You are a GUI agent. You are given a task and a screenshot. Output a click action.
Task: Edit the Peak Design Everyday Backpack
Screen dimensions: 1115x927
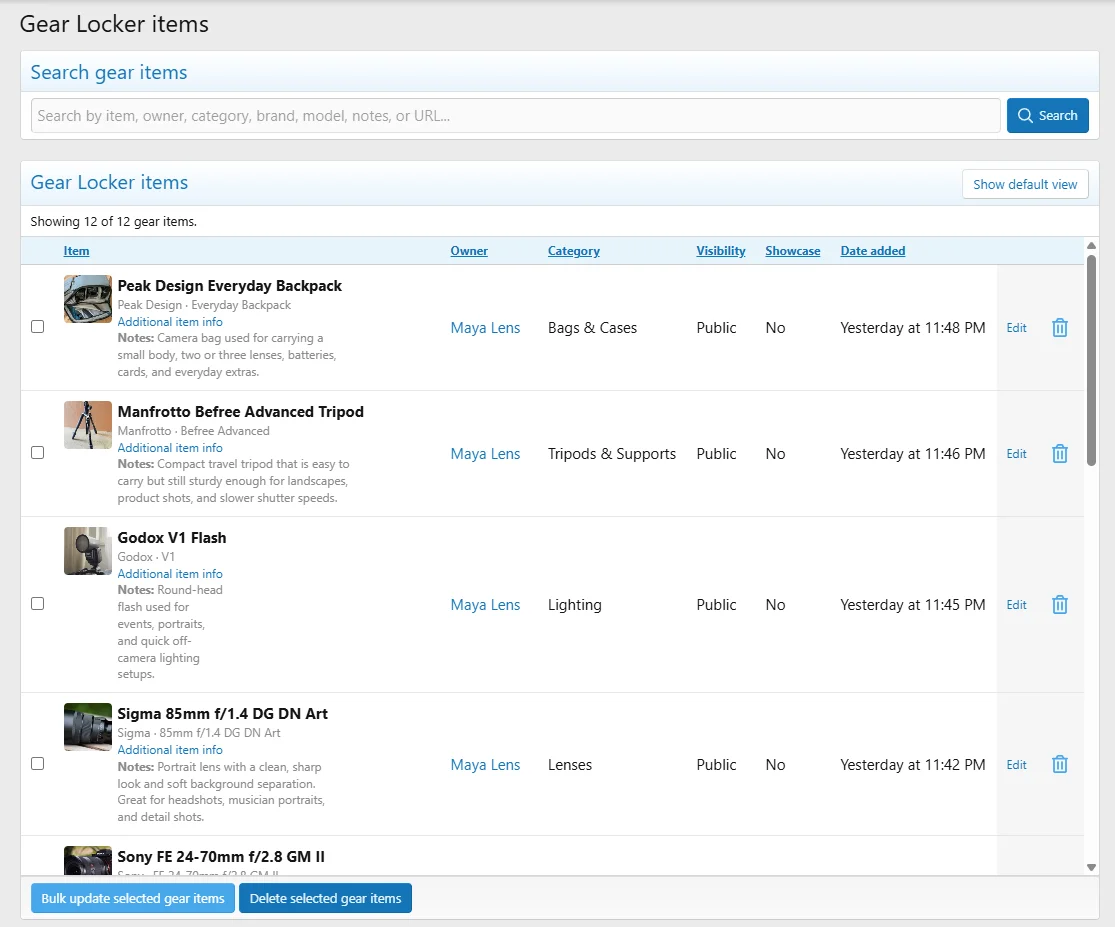pos(1016,328)
